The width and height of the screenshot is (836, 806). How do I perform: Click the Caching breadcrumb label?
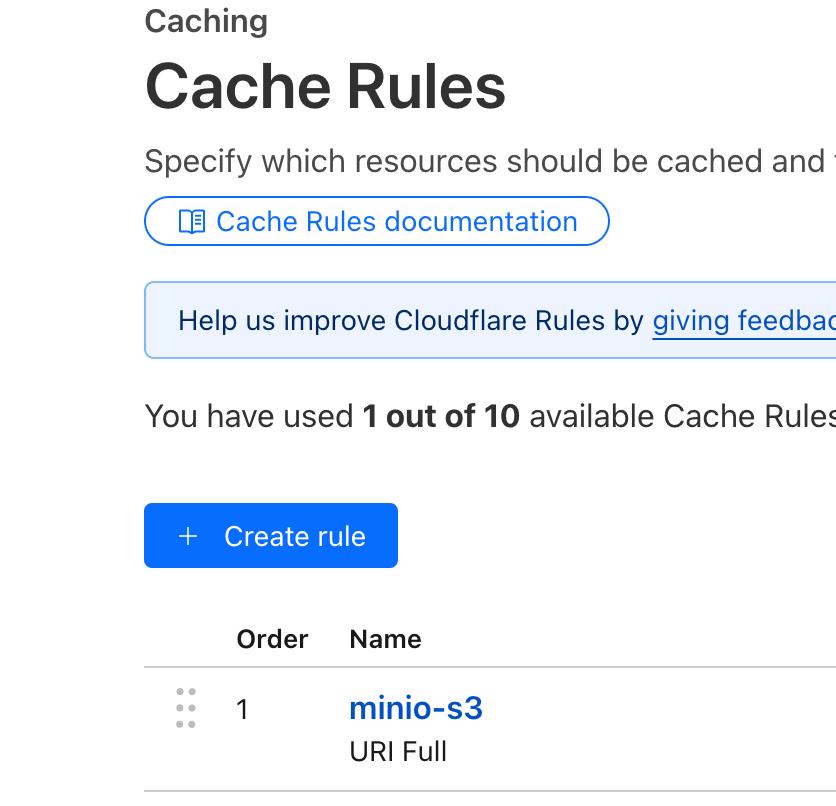pos(206,21)
